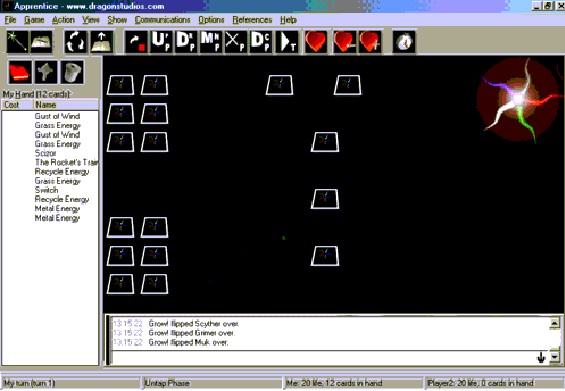Go to Draw Phase (DP) icon
This screenshot has width=565, height=391.
coord(186,42)
